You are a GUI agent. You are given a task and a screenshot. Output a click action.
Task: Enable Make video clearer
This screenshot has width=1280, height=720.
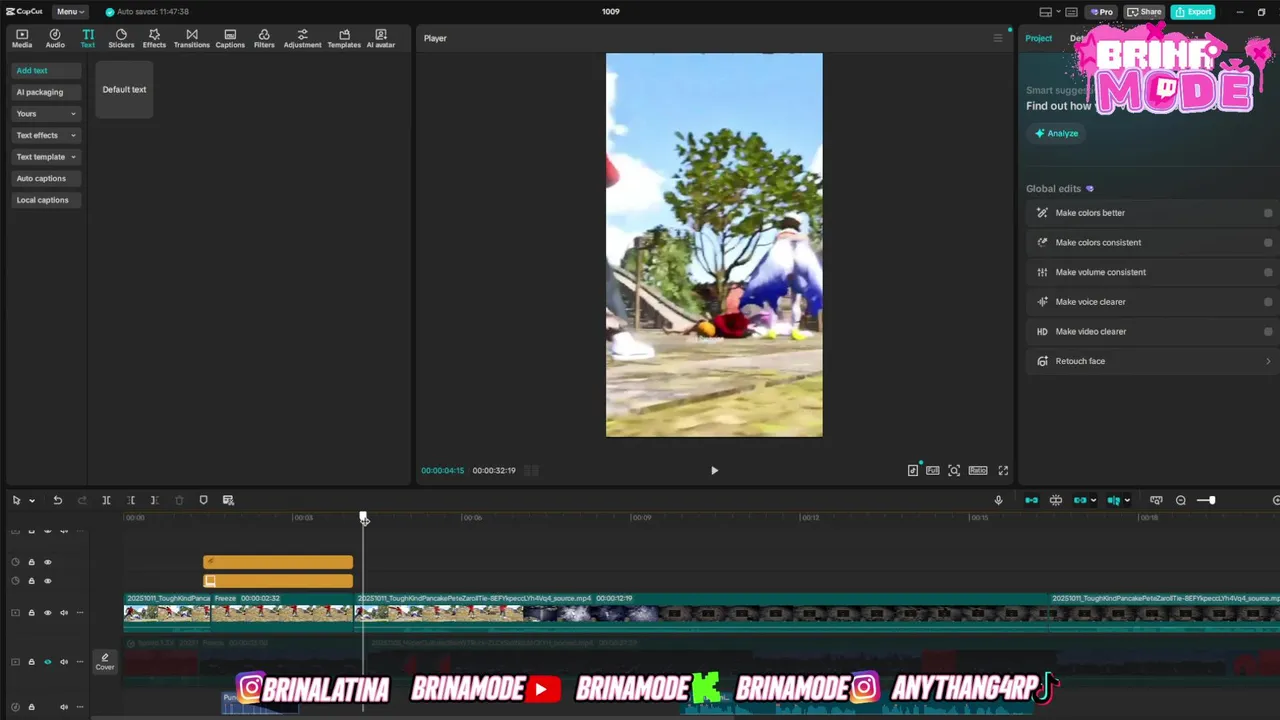[1268, 331]
